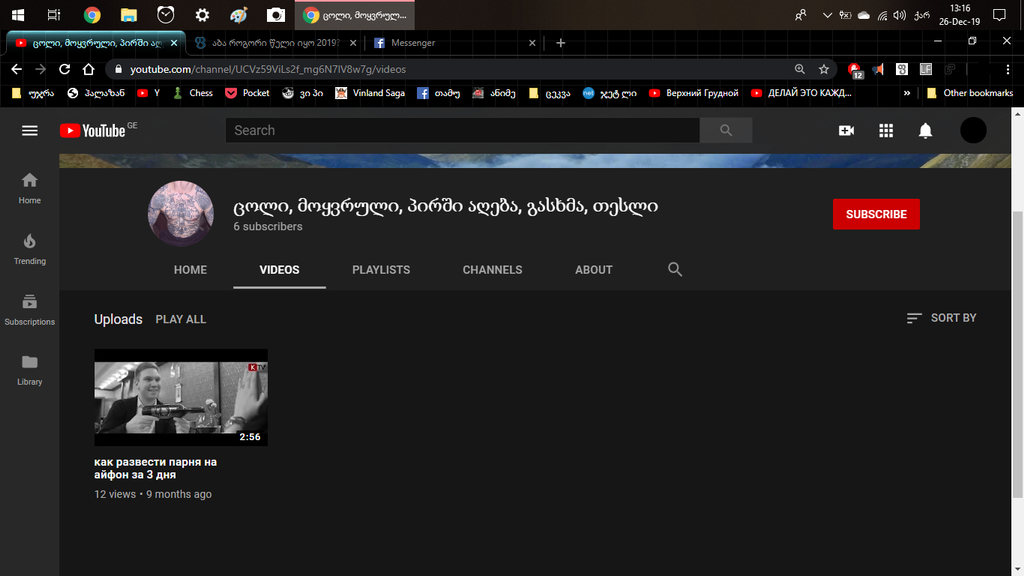
Task: Open Library in sidebar
Action: click(x=30, y=369)
